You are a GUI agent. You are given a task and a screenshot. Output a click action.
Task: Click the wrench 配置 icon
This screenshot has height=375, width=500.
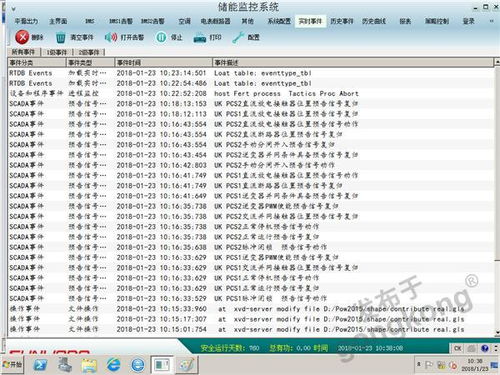pos(238,37)
